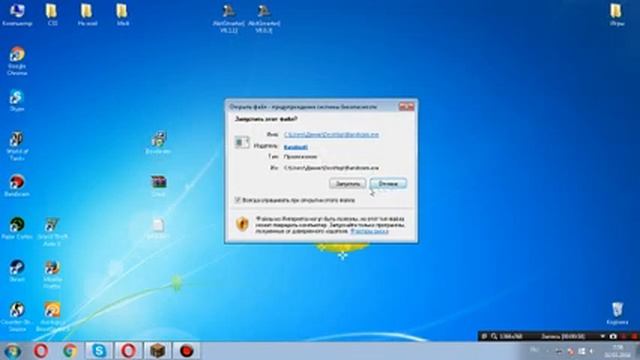Open the taskbar clock and date
Screen dimensions: 640x360
click(618, 351)
